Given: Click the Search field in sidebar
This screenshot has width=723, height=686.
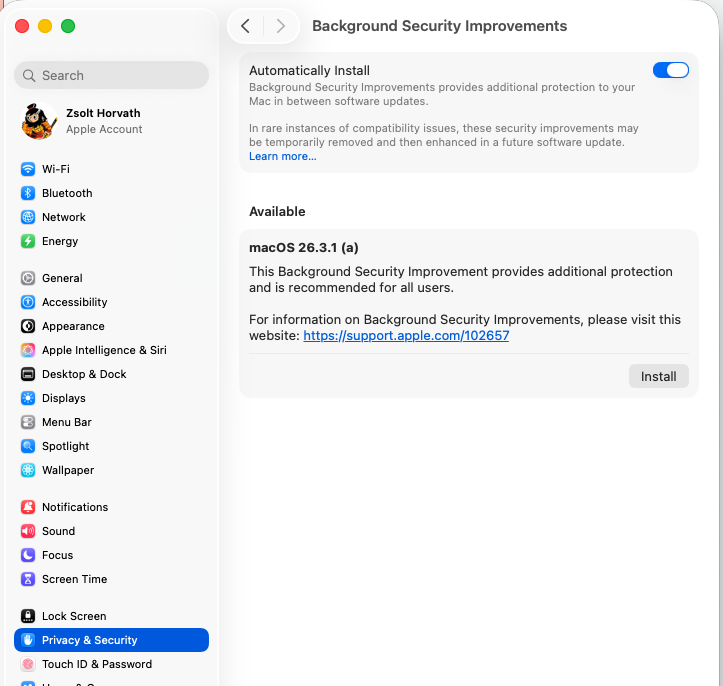Looking at the screenshot, I should [x=111, y=75].
